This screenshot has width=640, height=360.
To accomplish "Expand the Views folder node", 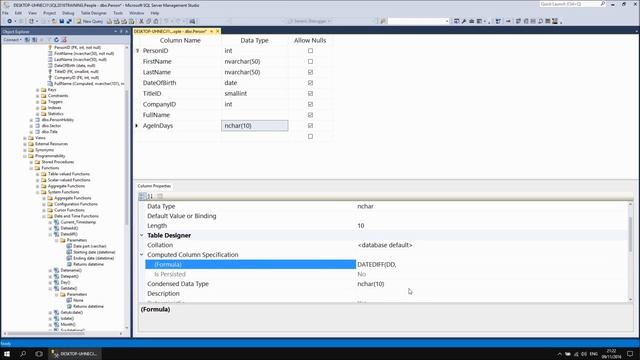I will 25,138.
